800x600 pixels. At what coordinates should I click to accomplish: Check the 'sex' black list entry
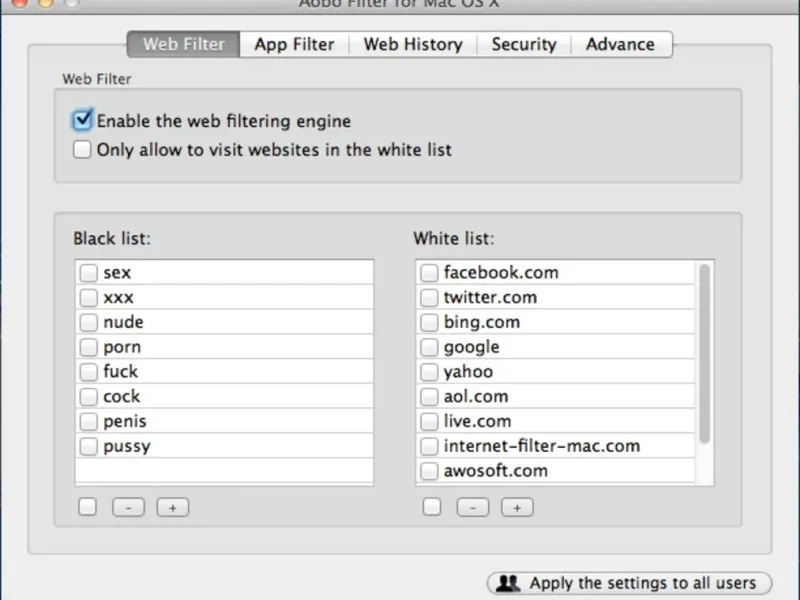[88, 272]
